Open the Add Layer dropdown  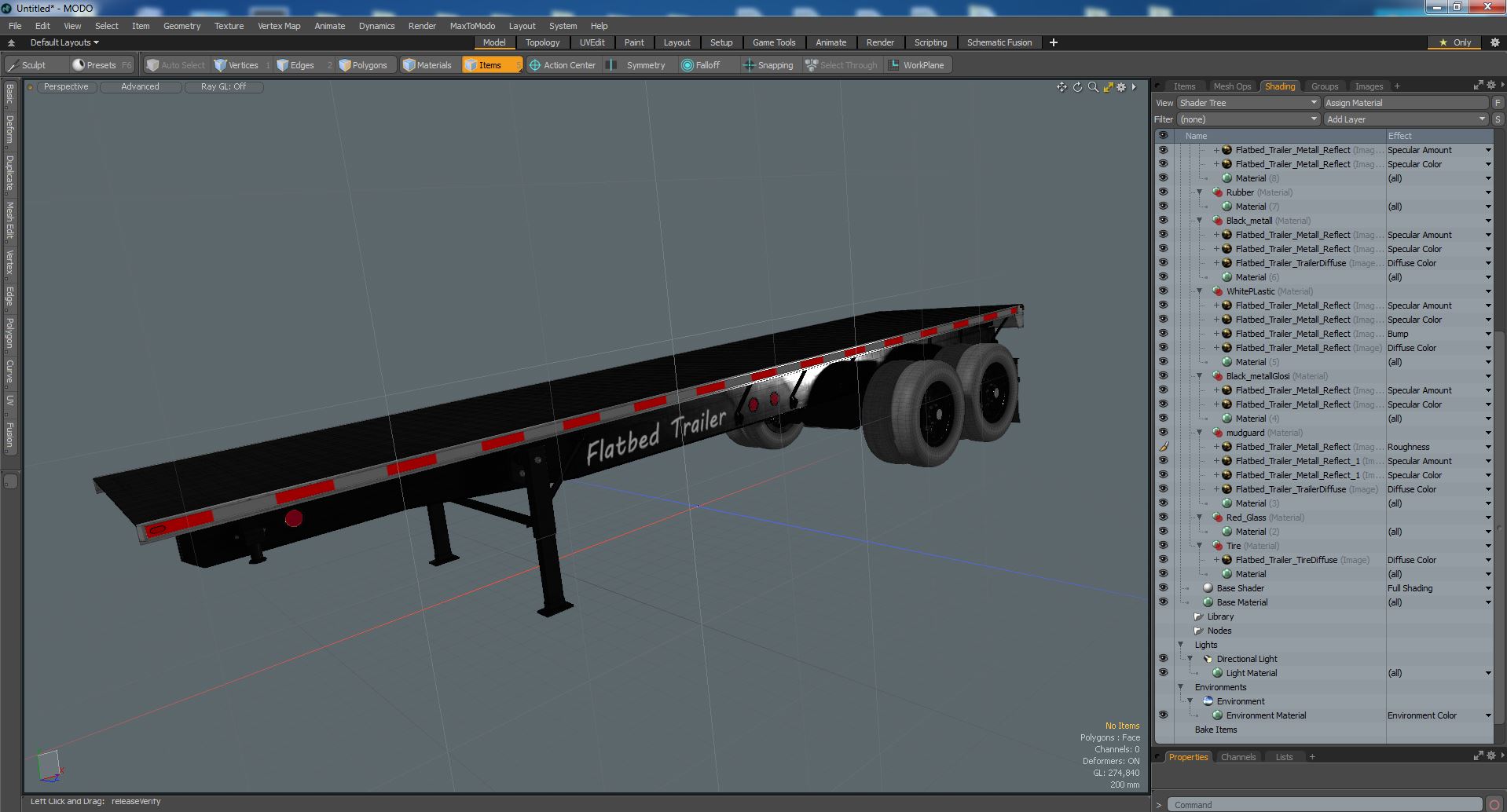click(1406, 119)
